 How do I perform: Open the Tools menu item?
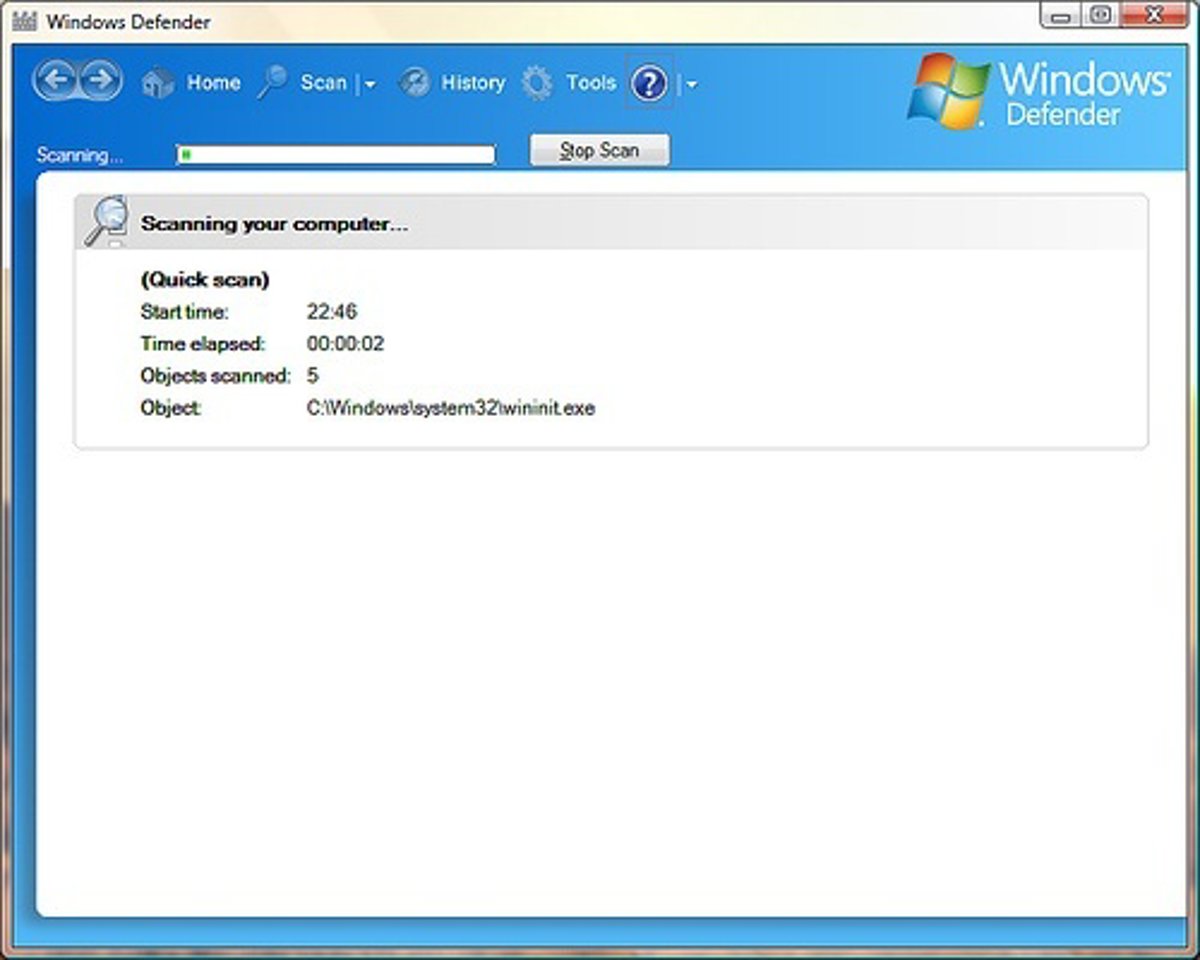click(590, 83)
